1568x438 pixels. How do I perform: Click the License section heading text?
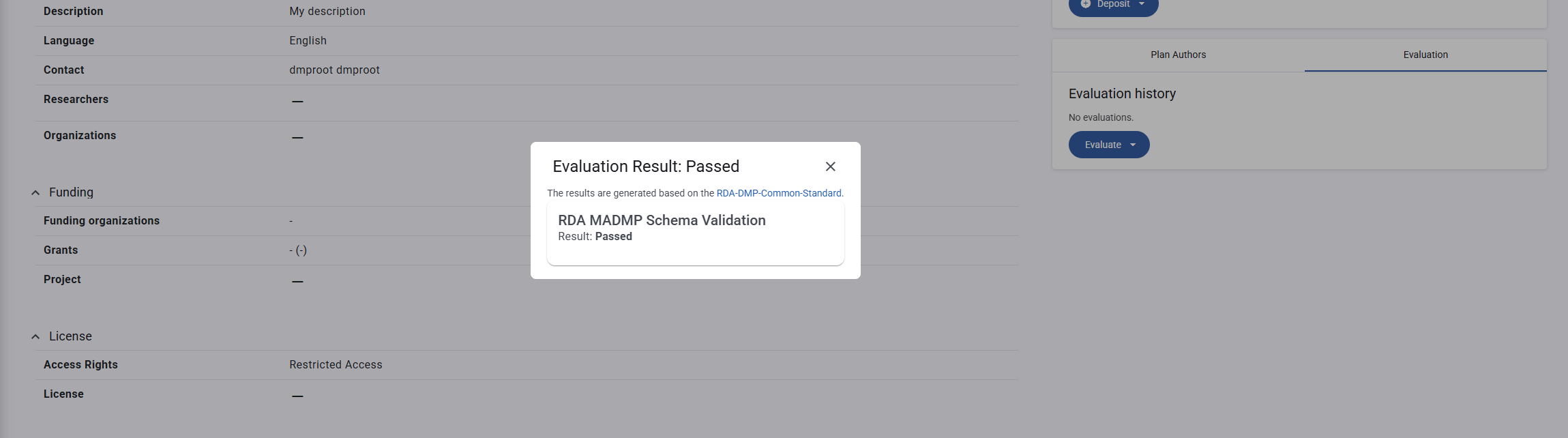pyautogui.click(x=70, y=336)
